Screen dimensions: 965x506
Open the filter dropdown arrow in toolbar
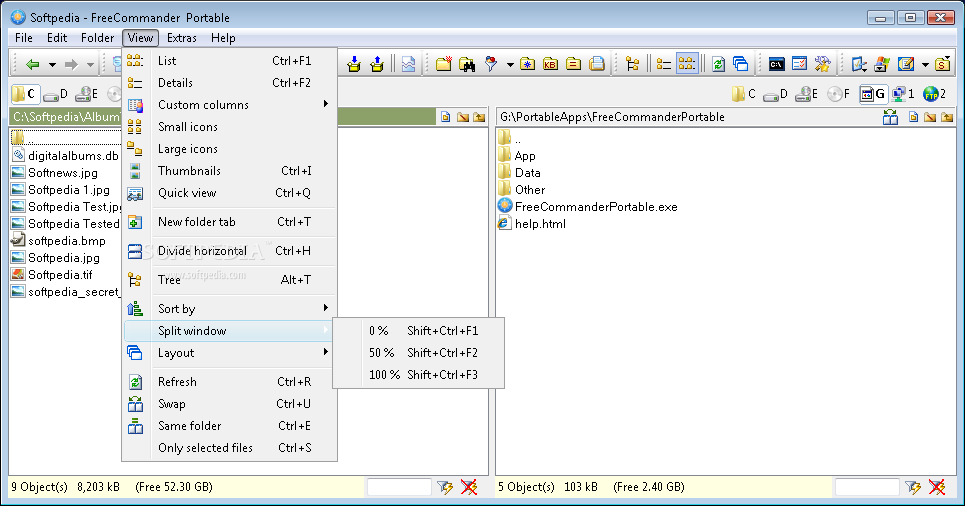(x=510, y=65)
